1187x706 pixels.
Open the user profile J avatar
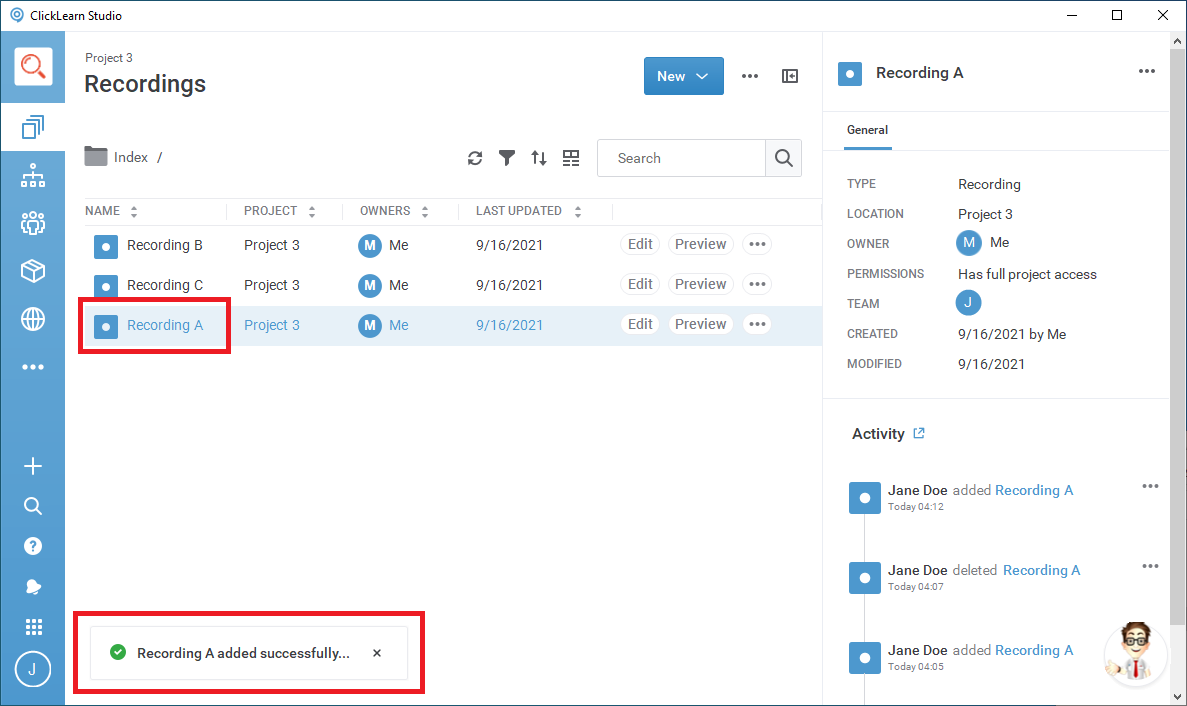33,669
